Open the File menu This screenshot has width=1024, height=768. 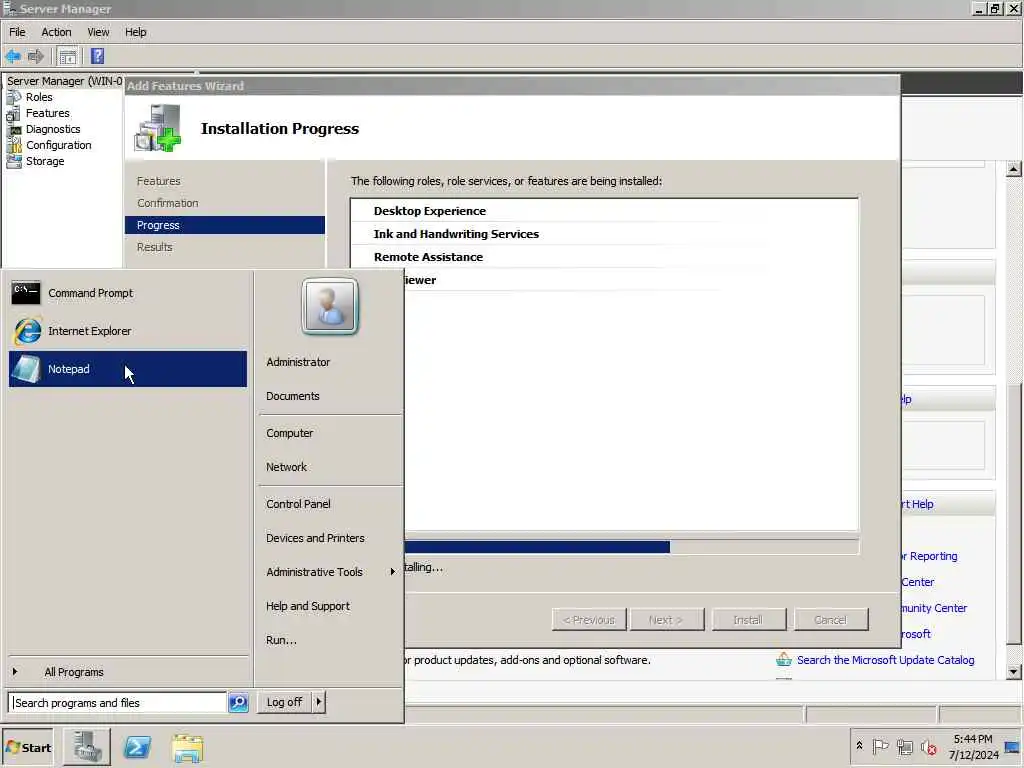click(17, 32)
